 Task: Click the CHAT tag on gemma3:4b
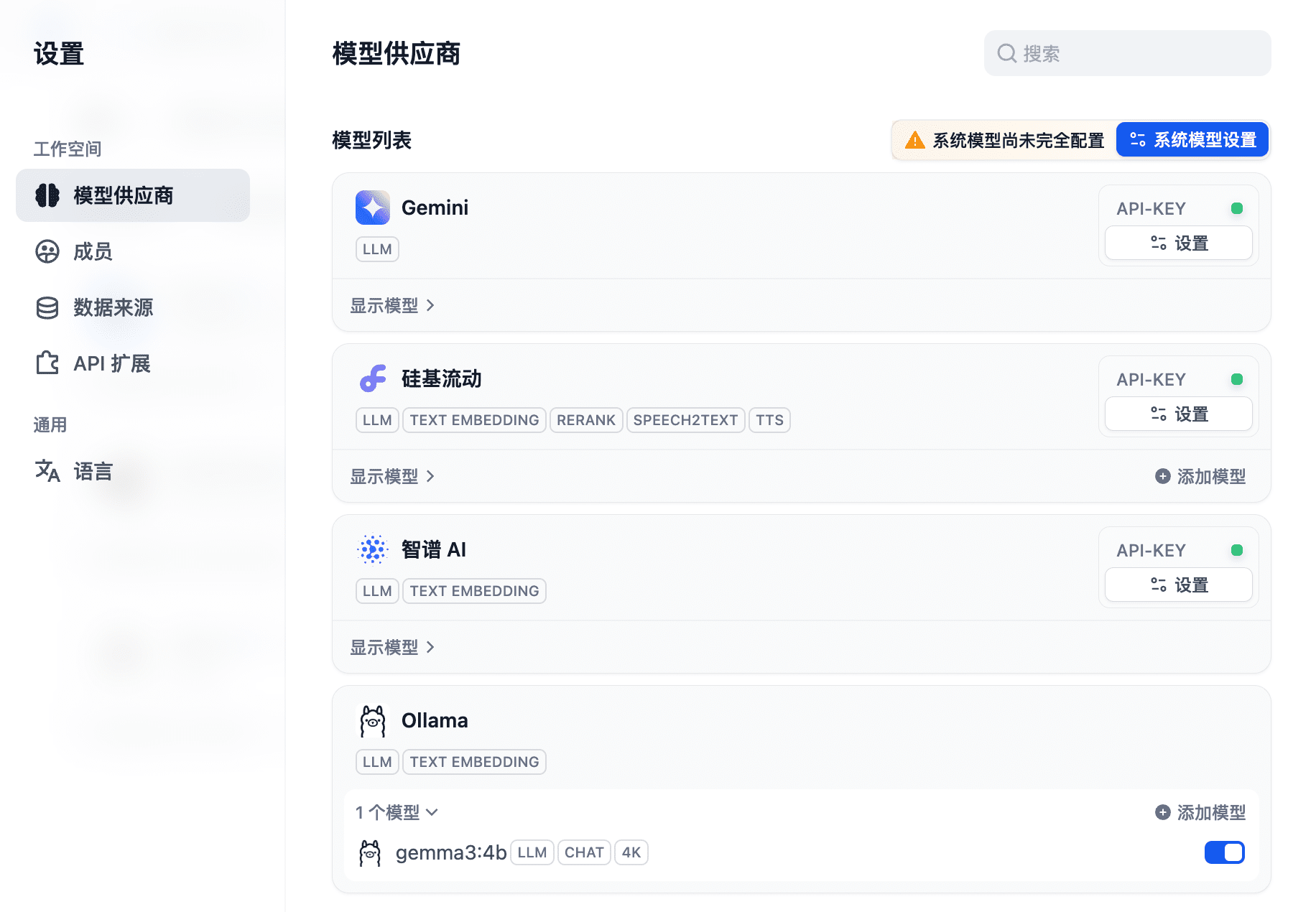tap(584, 852)
